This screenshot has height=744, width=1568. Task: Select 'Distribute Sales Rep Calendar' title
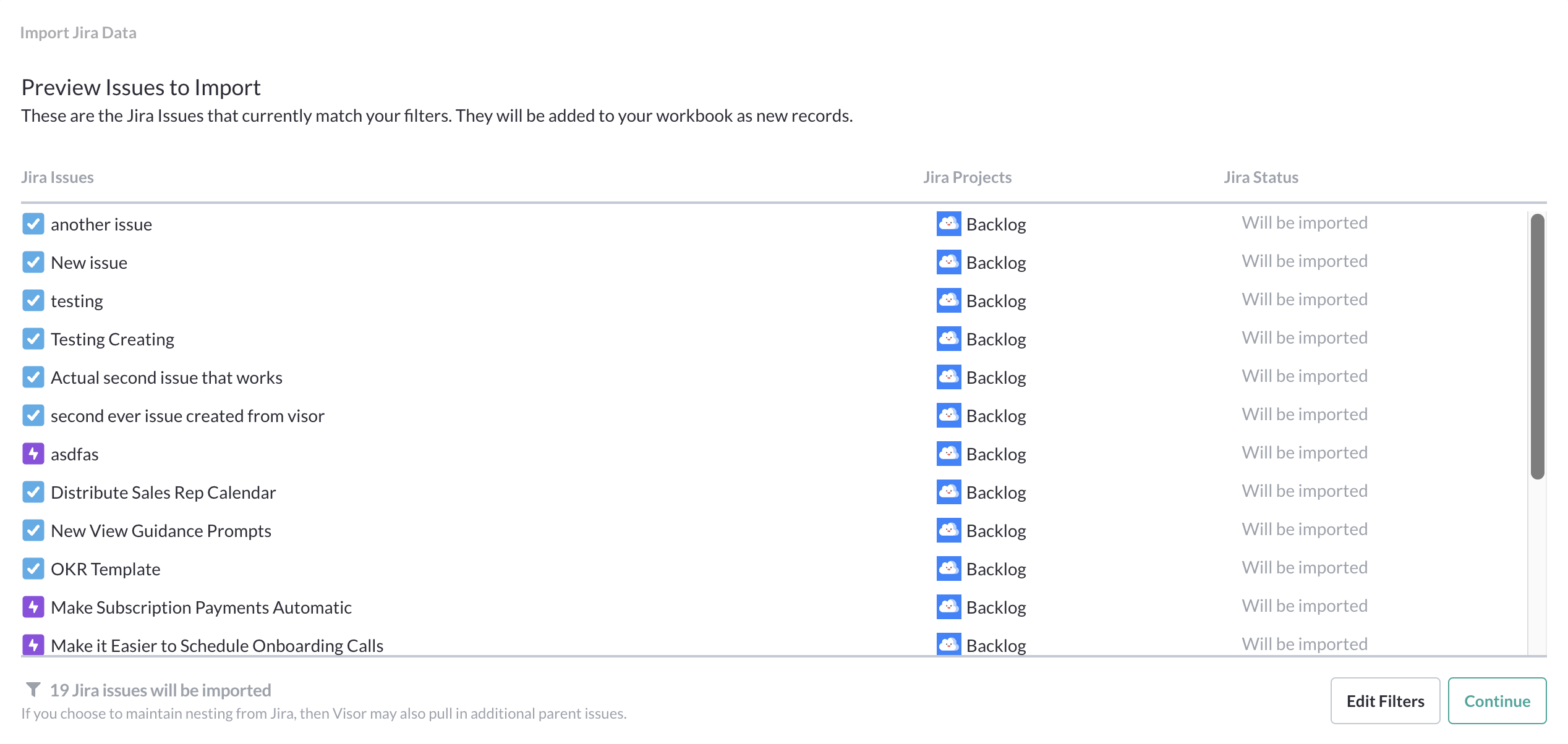(163, 492)
